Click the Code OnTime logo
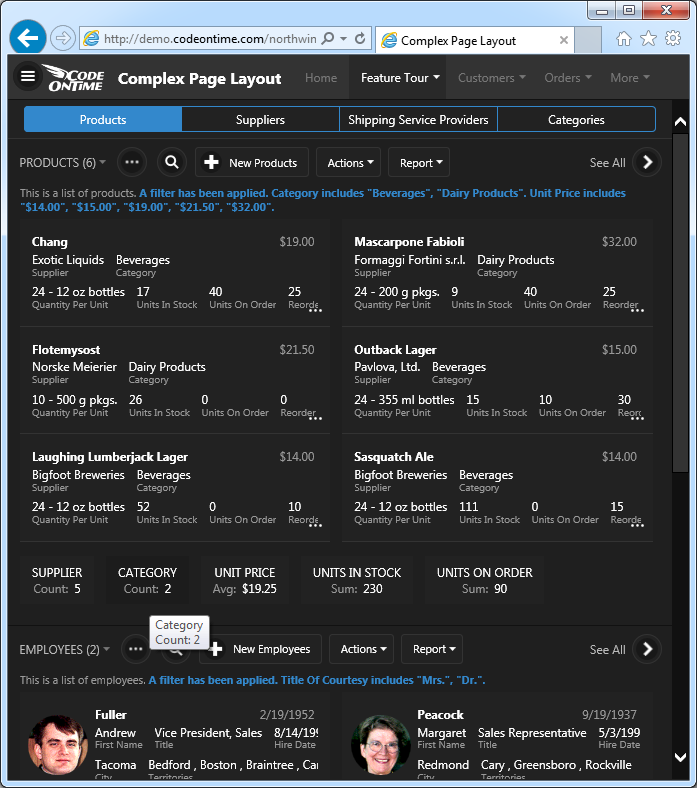 (74, 78)
